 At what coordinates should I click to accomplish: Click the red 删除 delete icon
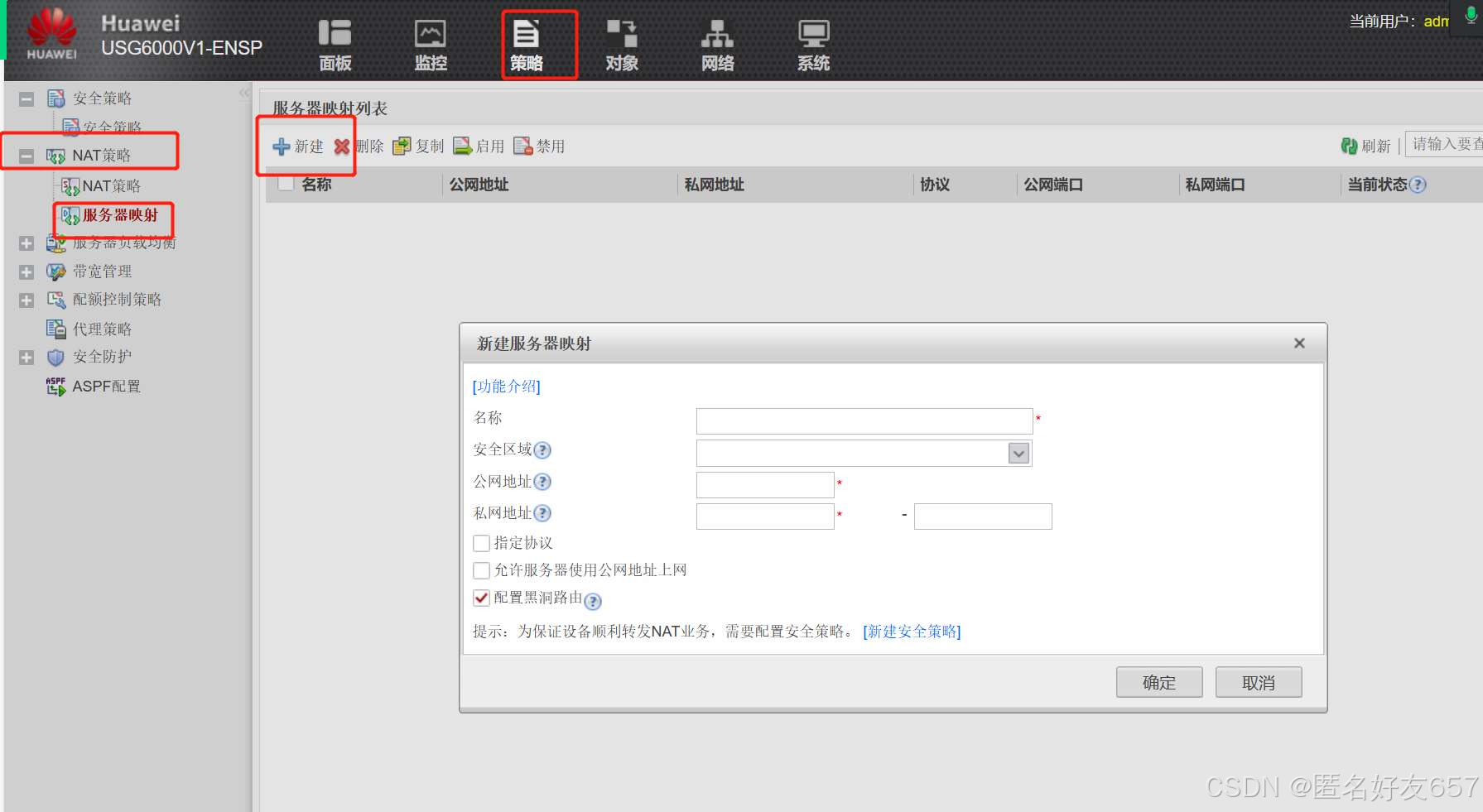coord(342,147)
